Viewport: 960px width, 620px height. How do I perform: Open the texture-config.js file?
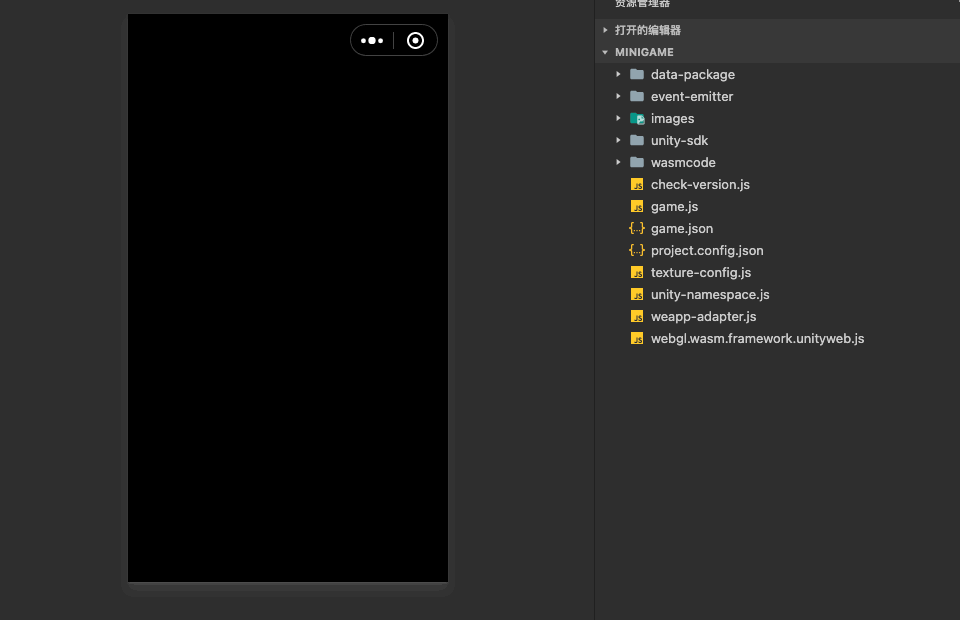point(700,273)
